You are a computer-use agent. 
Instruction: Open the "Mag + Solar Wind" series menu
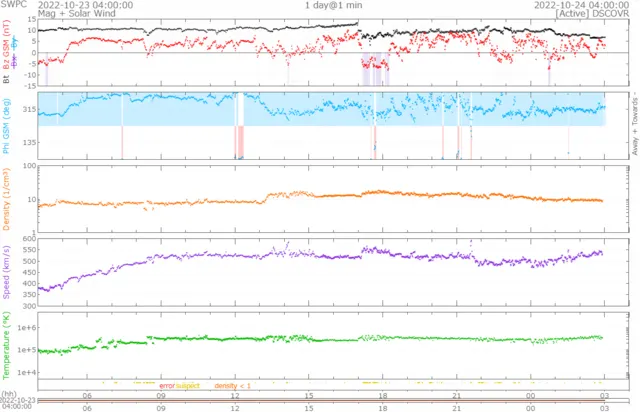tap(77, 13)
